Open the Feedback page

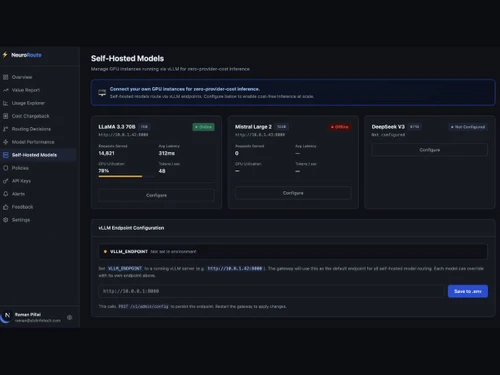click(38, 207)
